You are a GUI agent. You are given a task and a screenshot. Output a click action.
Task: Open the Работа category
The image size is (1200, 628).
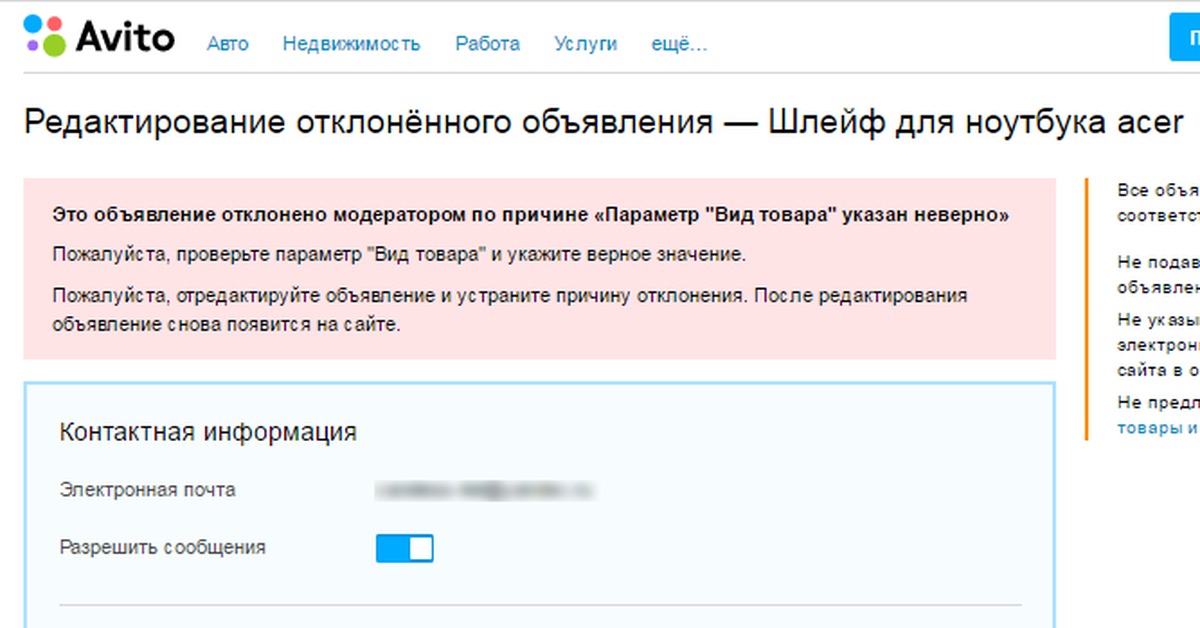tap(487, 44)
